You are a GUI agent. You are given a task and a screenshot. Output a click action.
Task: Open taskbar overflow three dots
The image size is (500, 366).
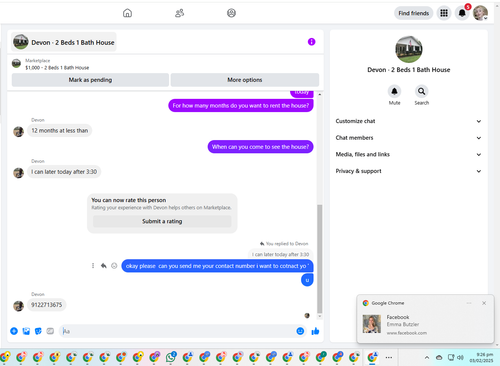[x=389, y=357]
